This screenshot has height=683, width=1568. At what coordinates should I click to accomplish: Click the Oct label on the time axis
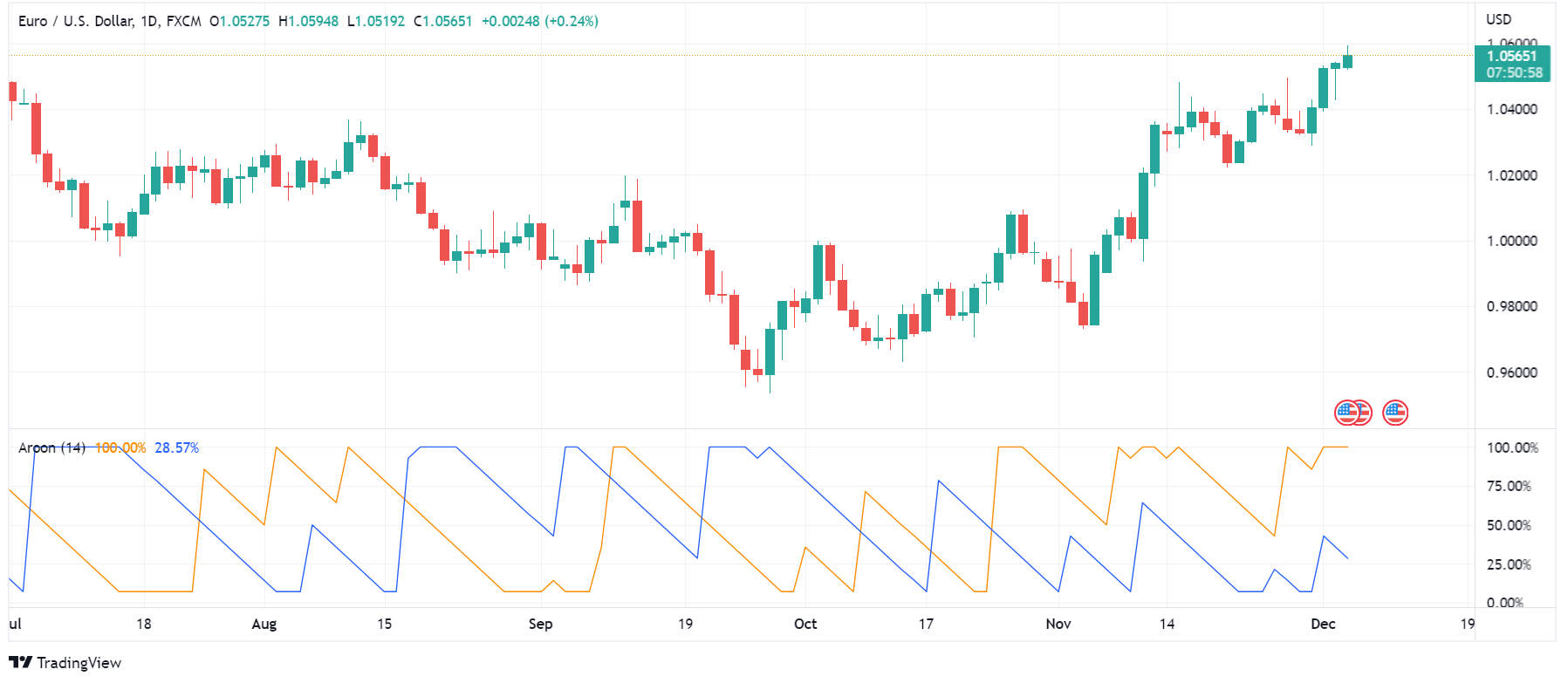point(805,624)
